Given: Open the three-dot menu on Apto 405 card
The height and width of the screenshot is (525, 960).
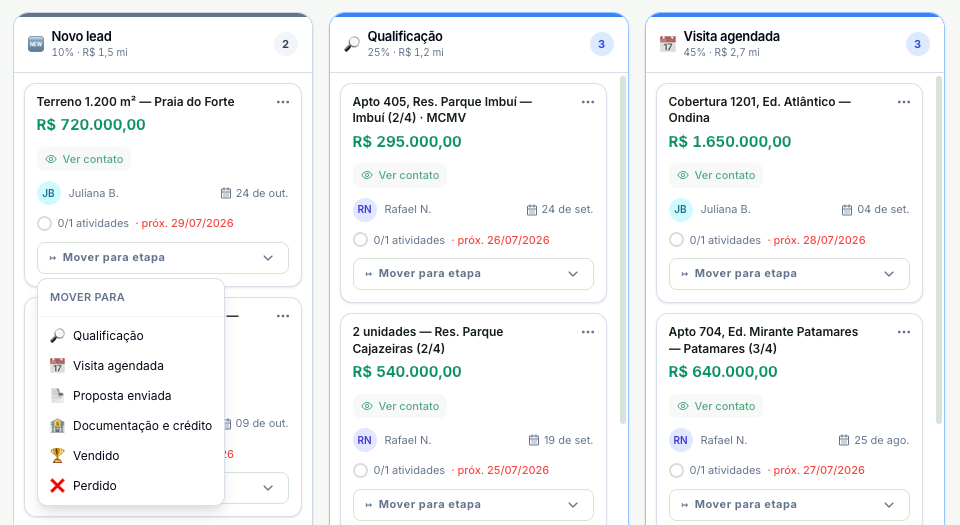Looking at the screenshot, I should click(588, 102).
